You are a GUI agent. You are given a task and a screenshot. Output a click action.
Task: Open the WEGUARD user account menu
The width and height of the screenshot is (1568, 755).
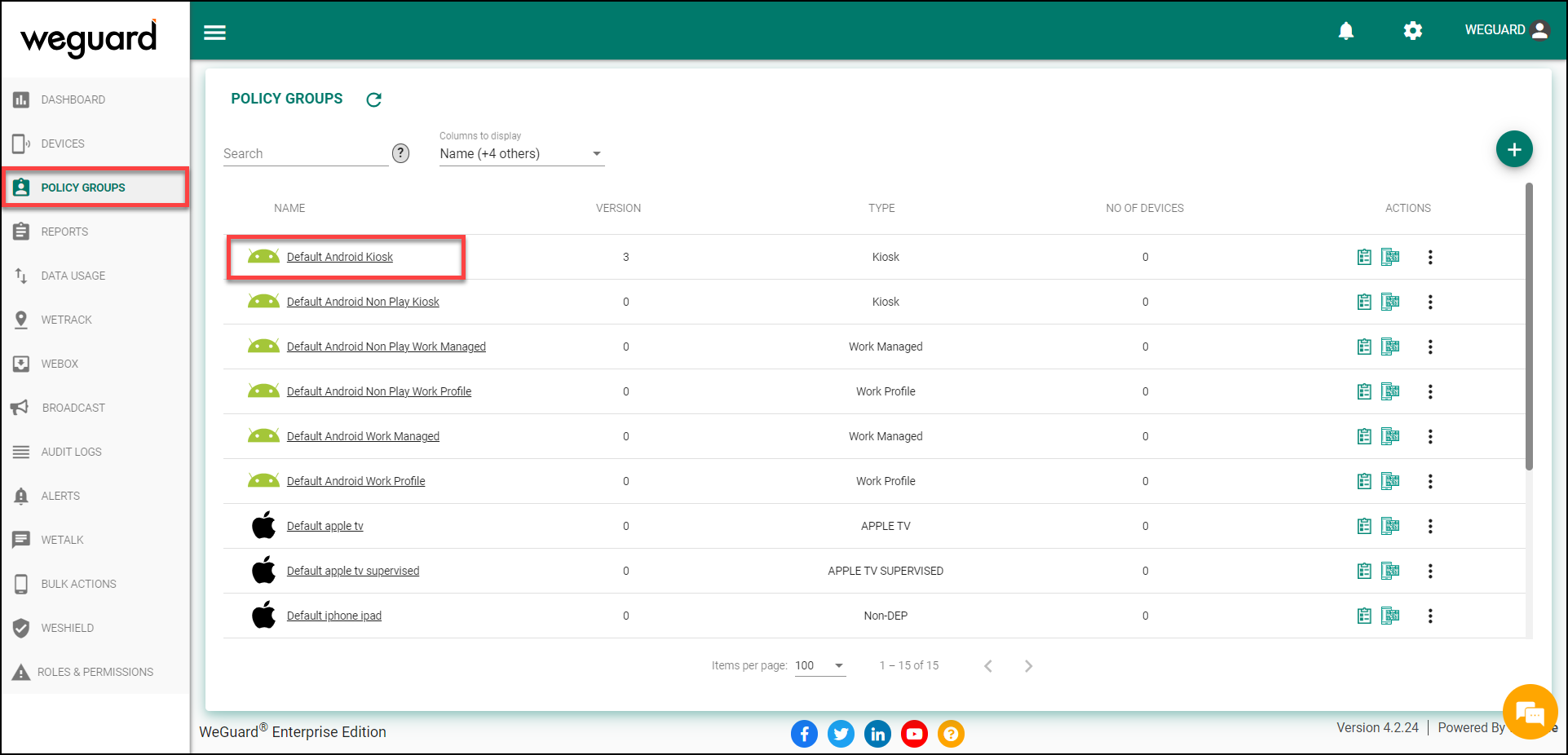(1507, 30)
